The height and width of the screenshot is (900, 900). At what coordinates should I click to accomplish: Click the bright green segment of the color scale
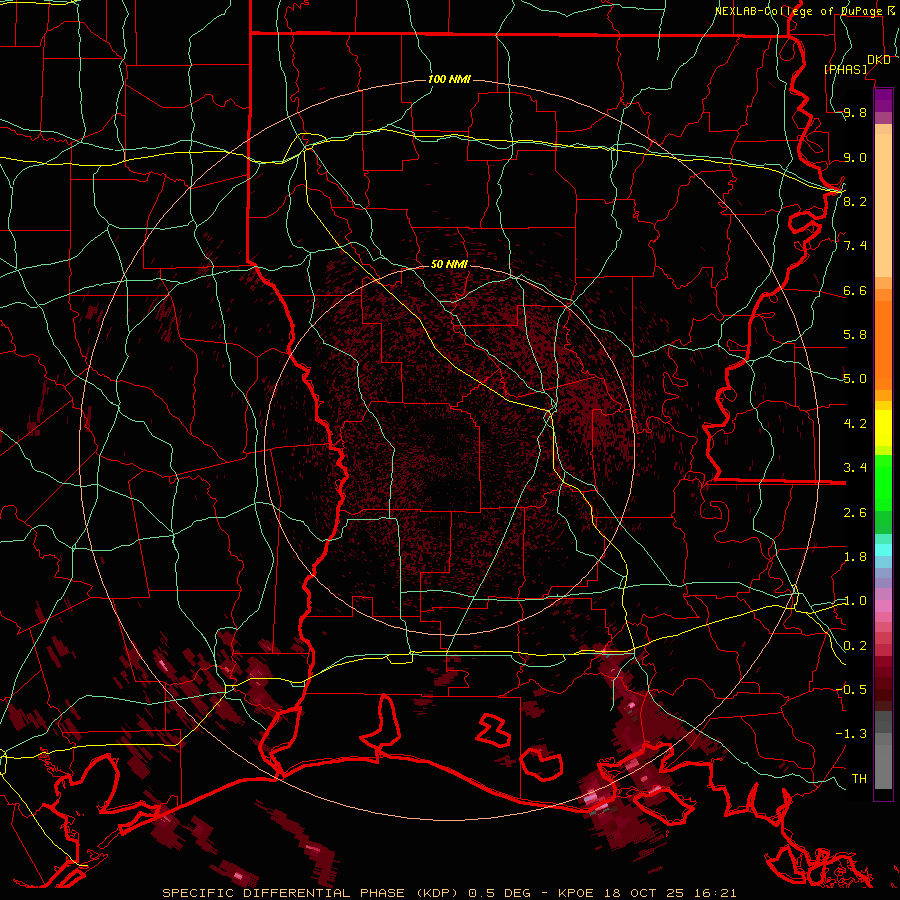(883, 483)
